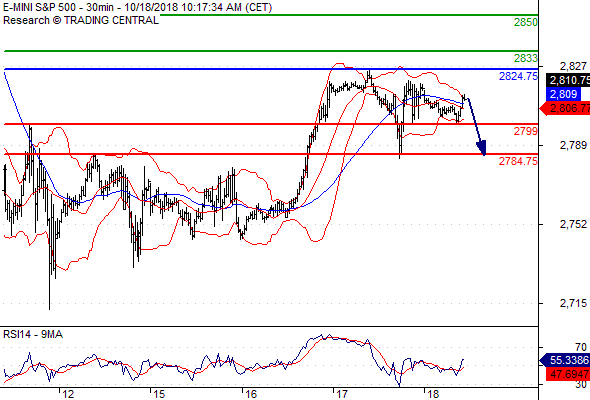Click the RSI axis level 30

[581, 385]
